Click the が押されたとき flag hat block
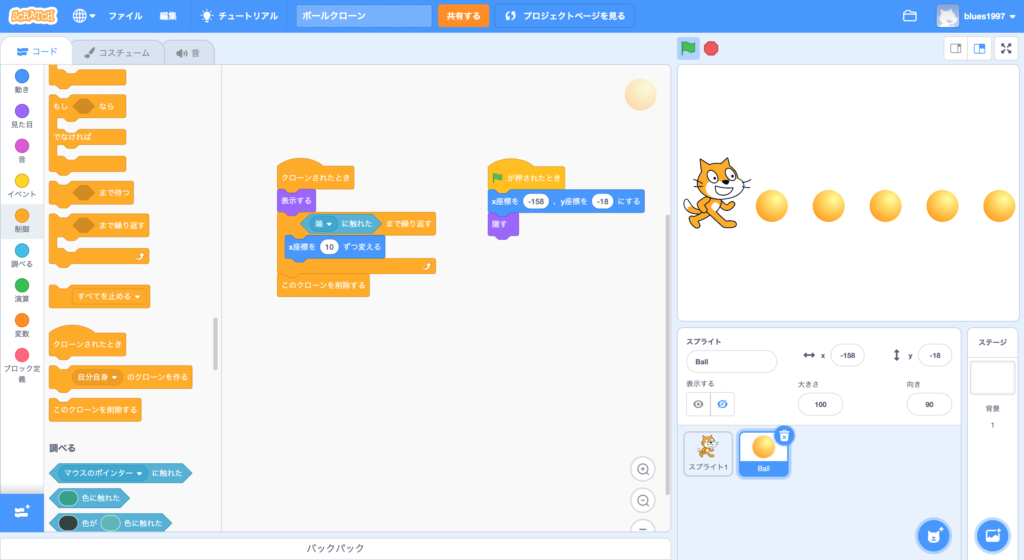The height and width of the screenshot is (560, 1024). click(x=526, y=176)
